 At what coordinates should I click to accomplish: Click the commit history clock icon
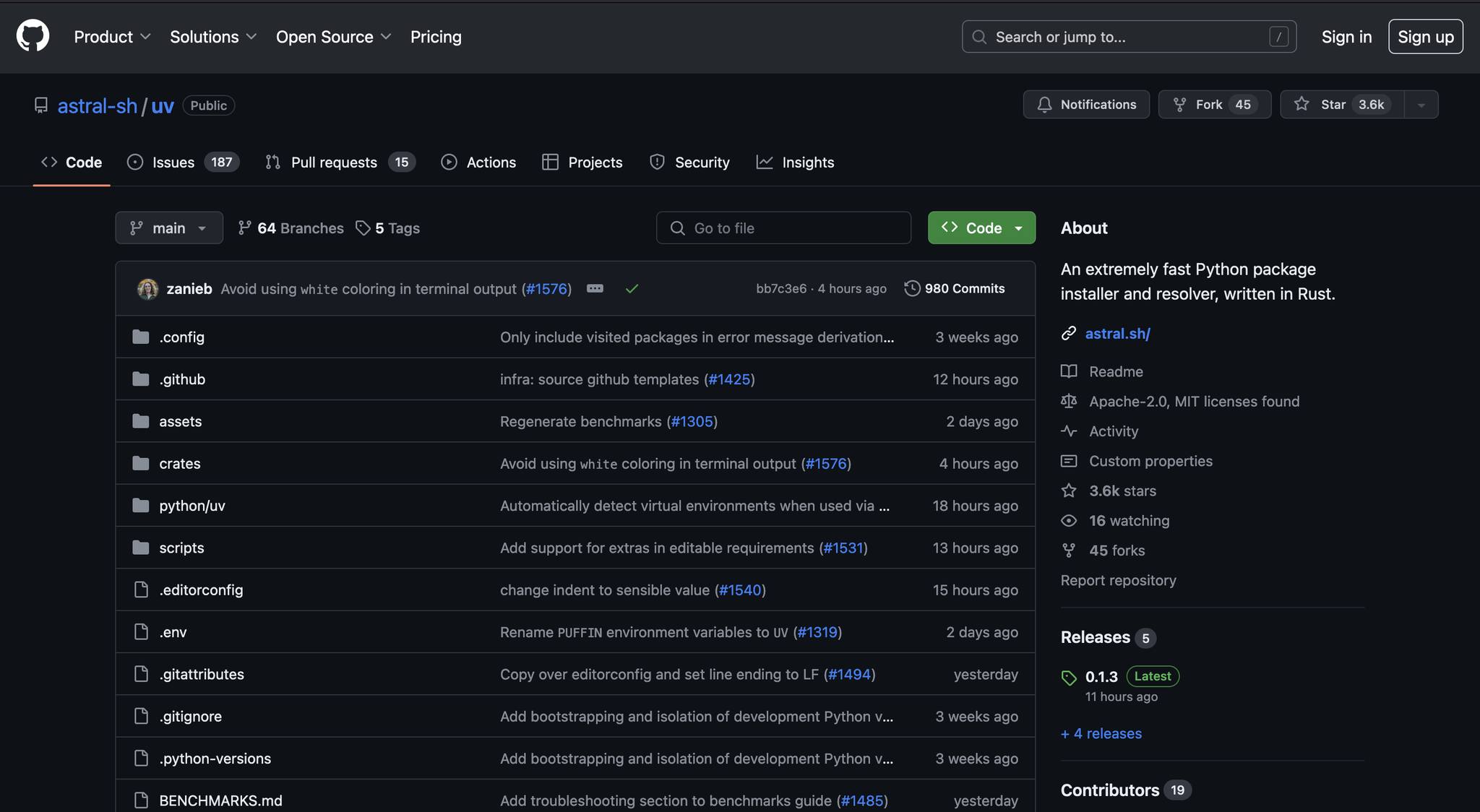click(x=912, y=288)
